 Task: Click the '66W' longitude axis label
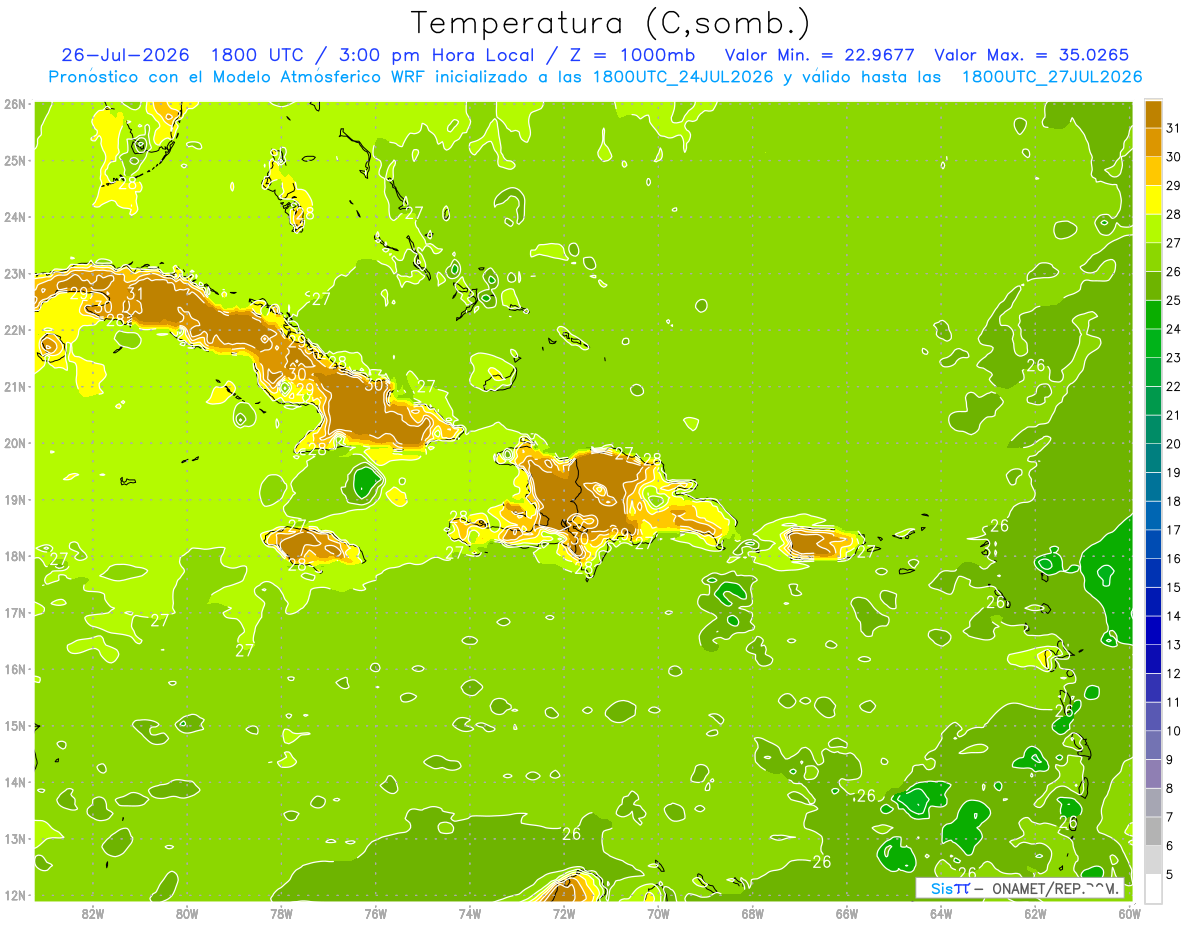847,913
